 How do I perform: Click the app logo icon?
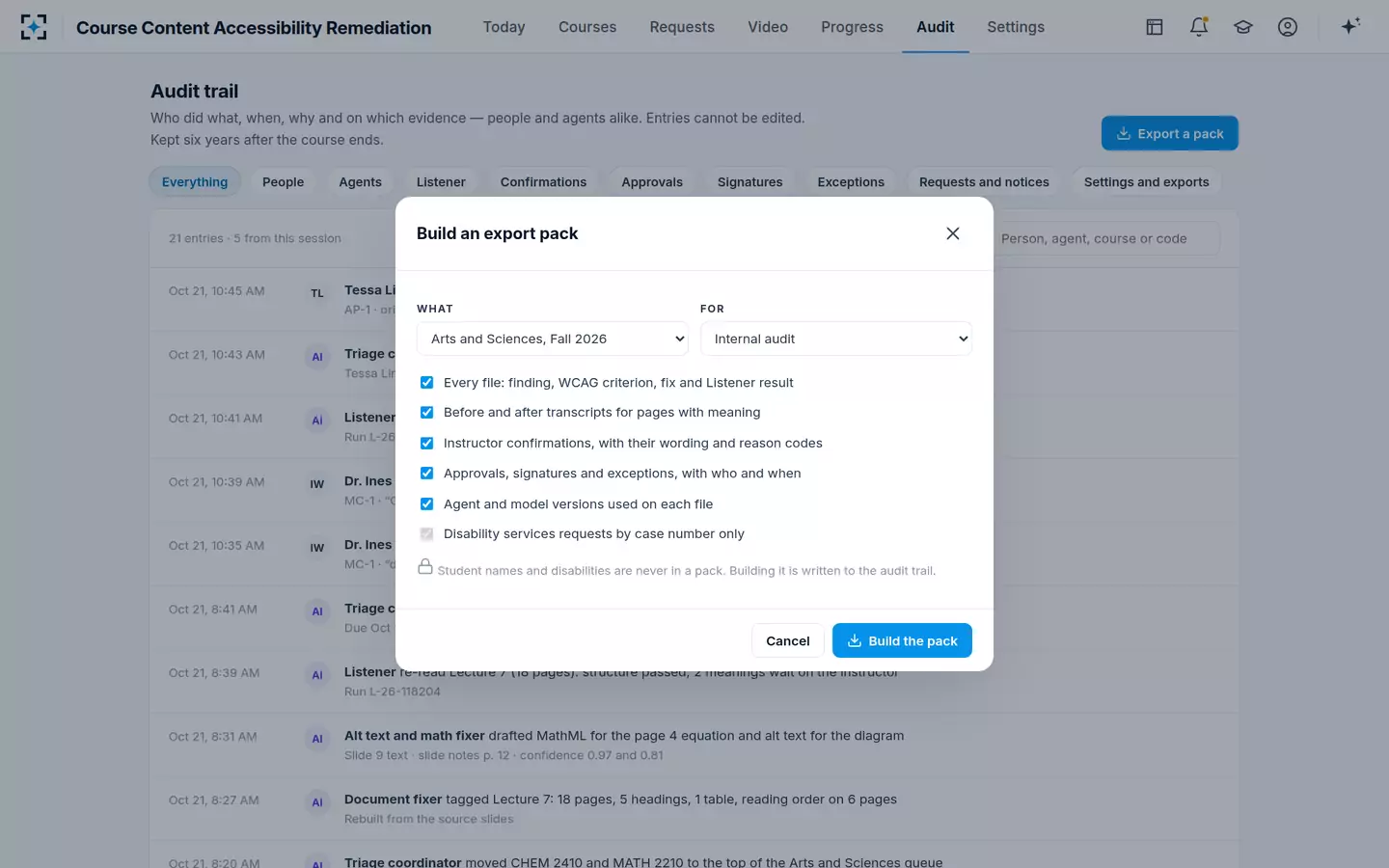coord(34,27)
